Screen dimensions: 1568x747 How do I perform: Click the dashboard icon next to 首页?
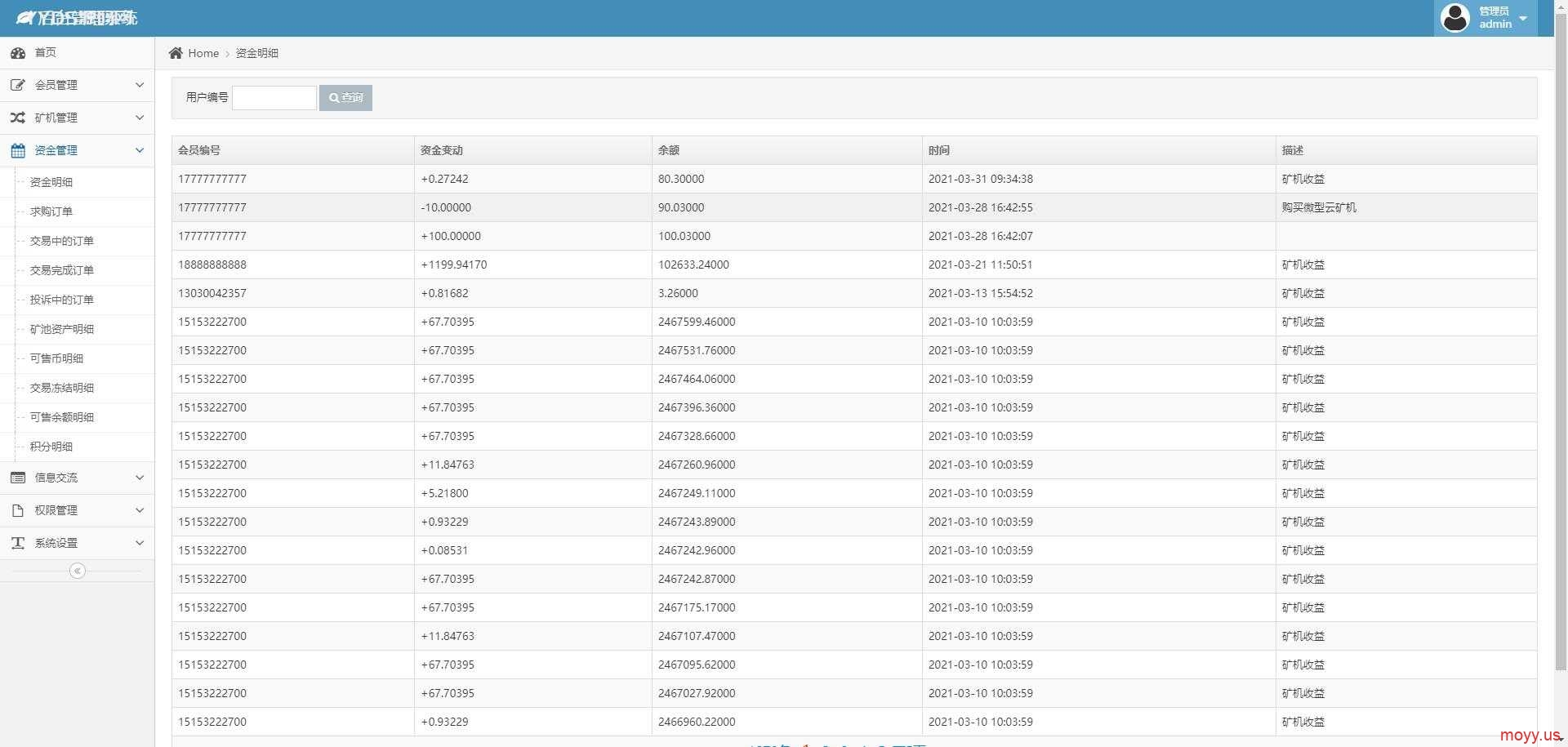(x=17, y=53)
